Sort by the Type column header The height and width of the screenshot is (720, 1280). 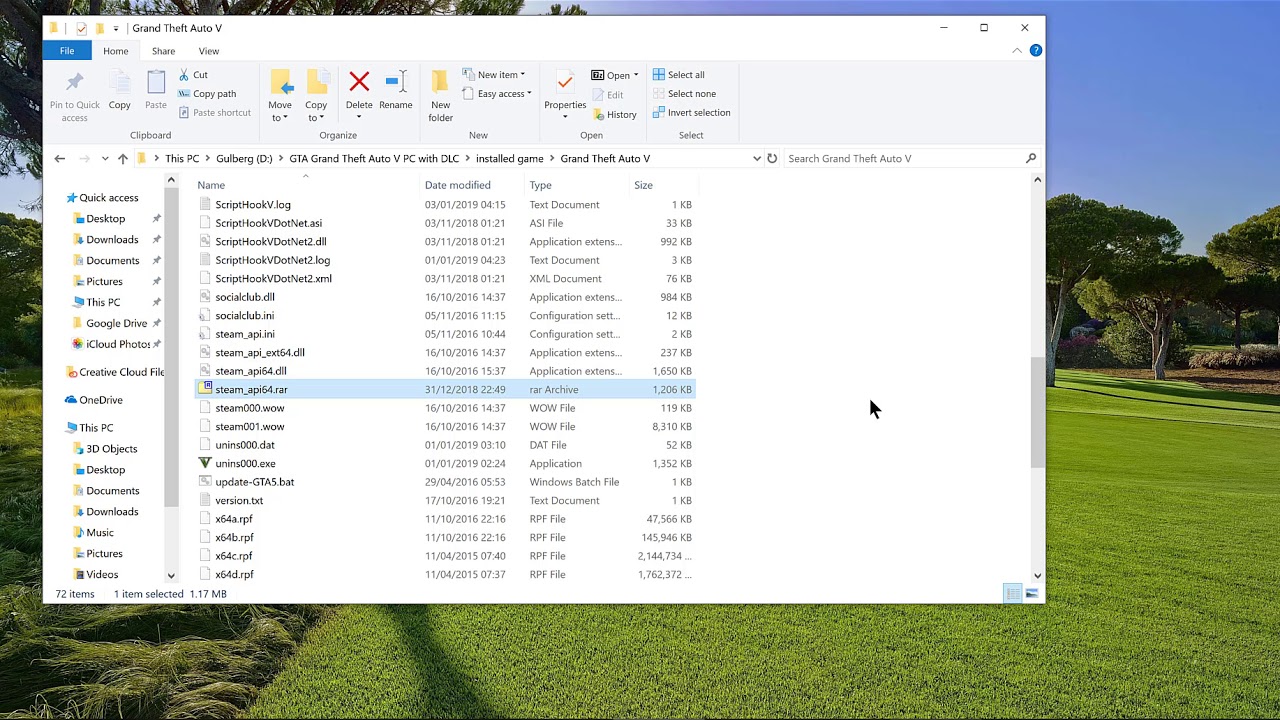coord(540,185)
